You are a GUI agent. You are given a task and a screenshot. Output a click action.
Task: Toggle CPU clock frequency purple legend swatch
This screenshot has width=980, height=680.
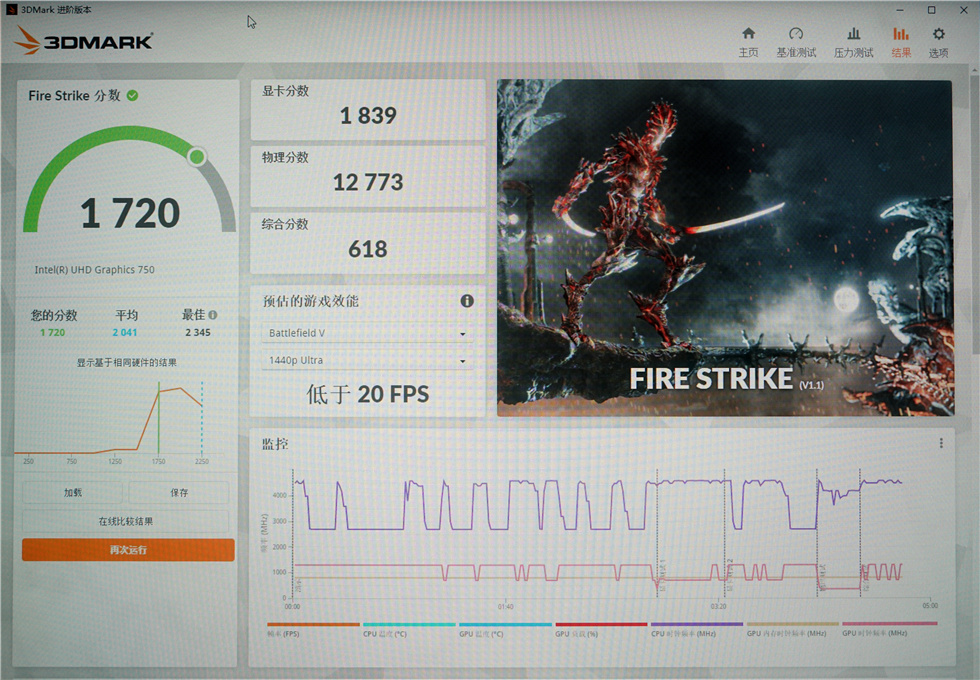pos(697,624)
